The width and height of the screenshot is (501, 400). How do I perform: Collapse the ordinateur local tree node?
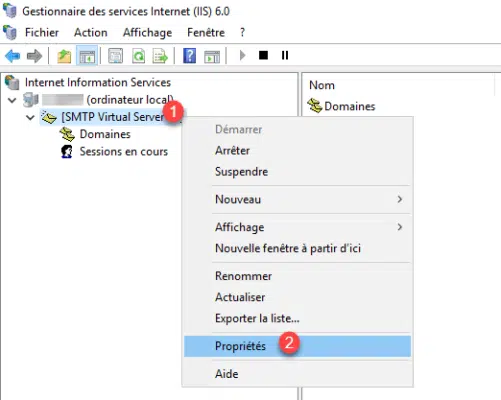coord(12,100)
